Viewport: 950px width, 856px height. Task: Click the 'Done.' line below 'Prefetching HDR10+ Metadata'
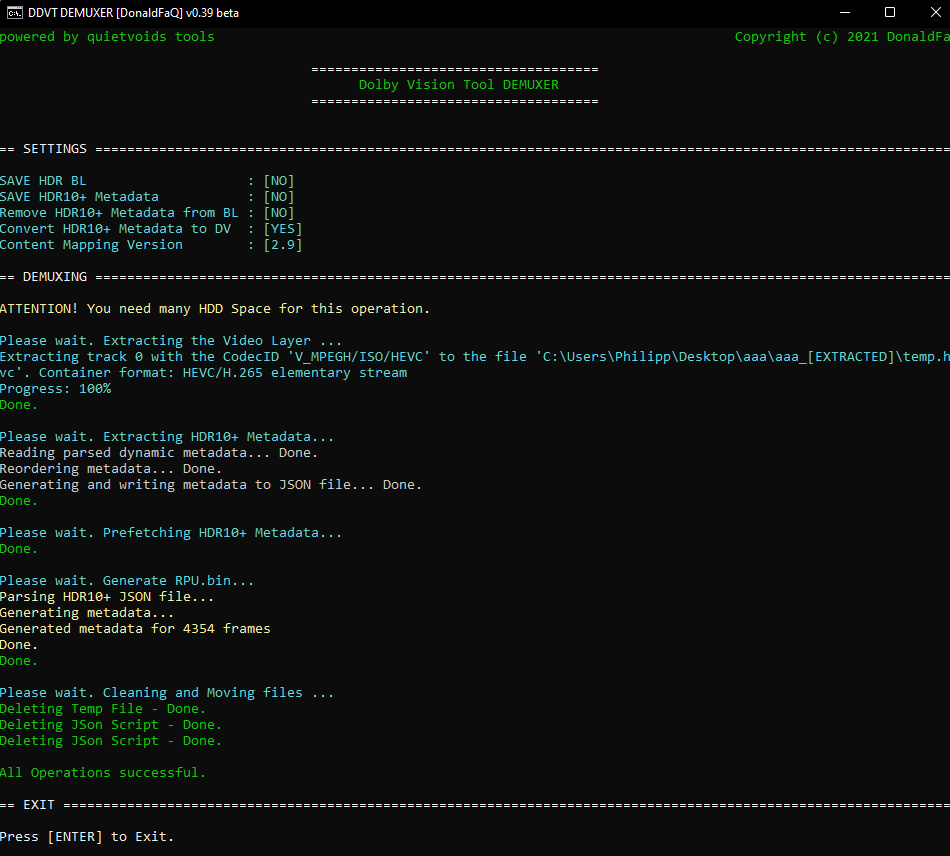pyautogui.click(x=19, y=549)
